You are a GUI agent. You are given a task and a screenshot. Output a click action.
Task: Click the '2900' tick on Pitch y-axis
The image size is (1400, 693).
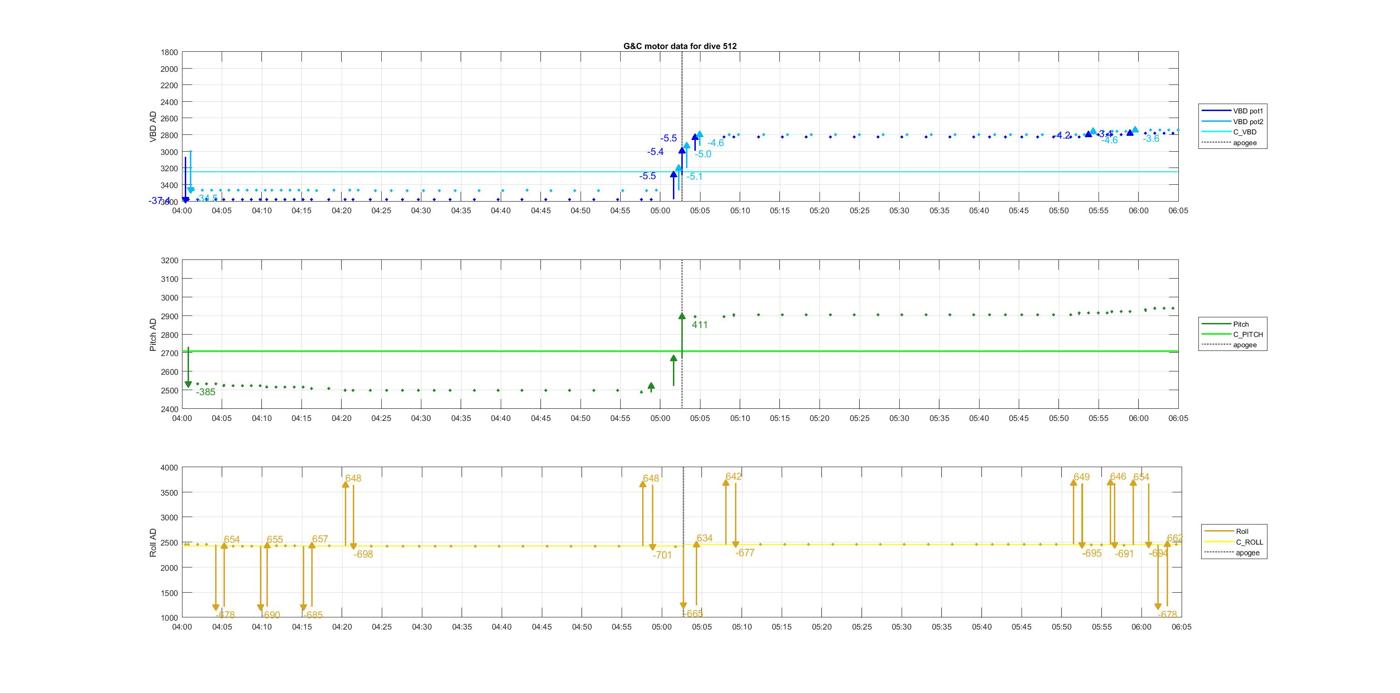tap(169, 316)
